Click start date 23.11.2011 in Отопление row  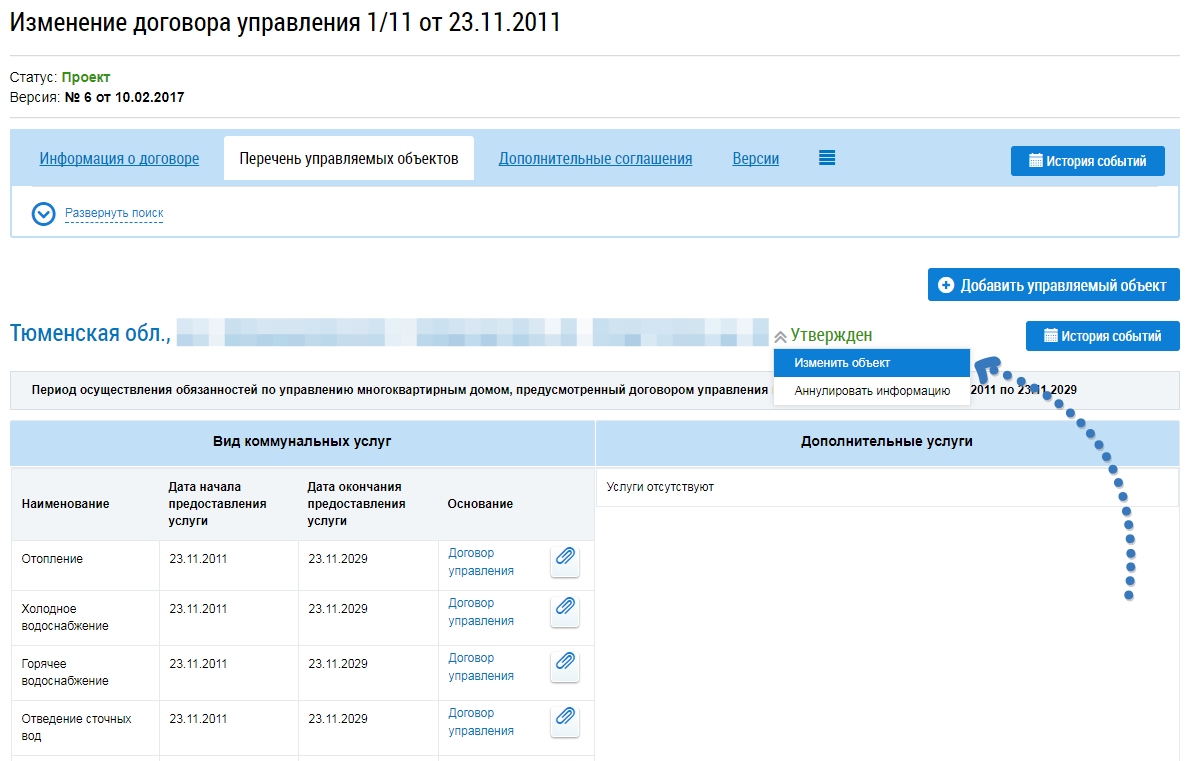pyautogui.click(x=198, y=559)
